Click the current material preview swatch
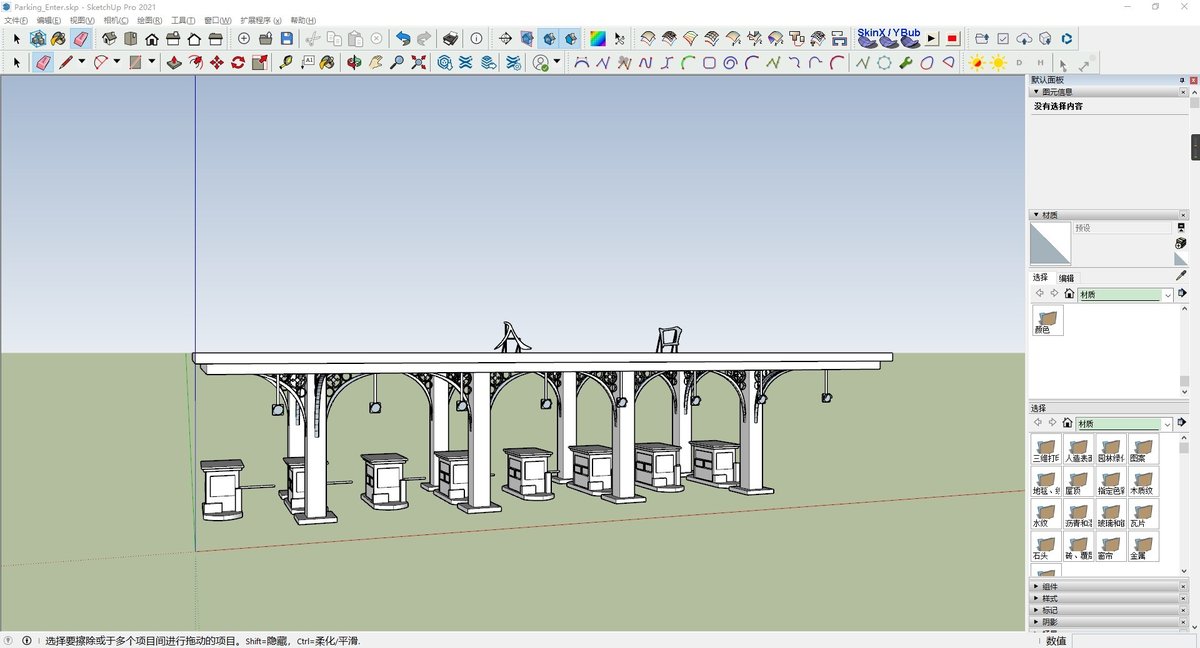The width and height of the screenshot is (1200, 648). 1050,243
